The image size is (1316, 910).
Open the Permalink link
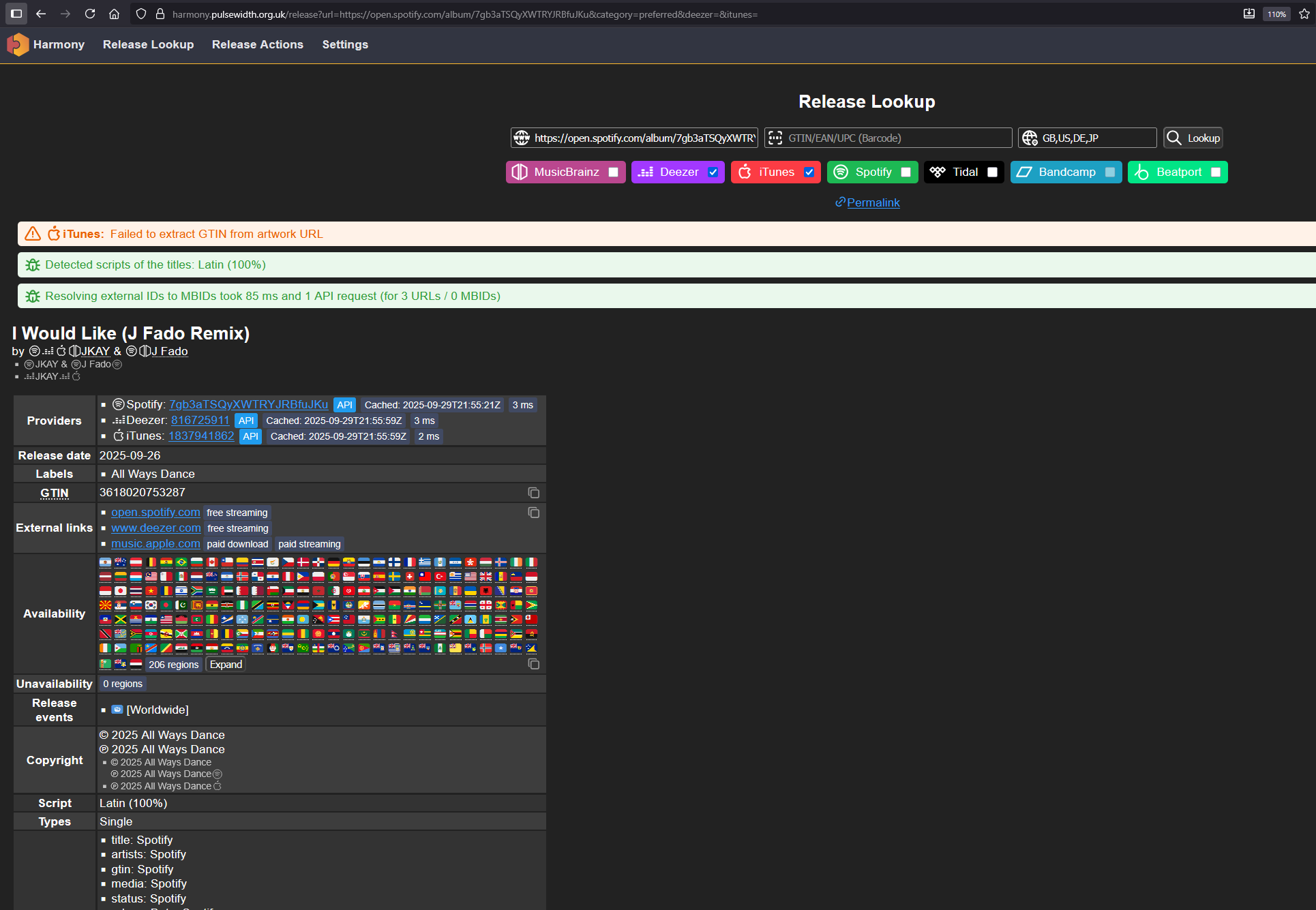(873, 202)
